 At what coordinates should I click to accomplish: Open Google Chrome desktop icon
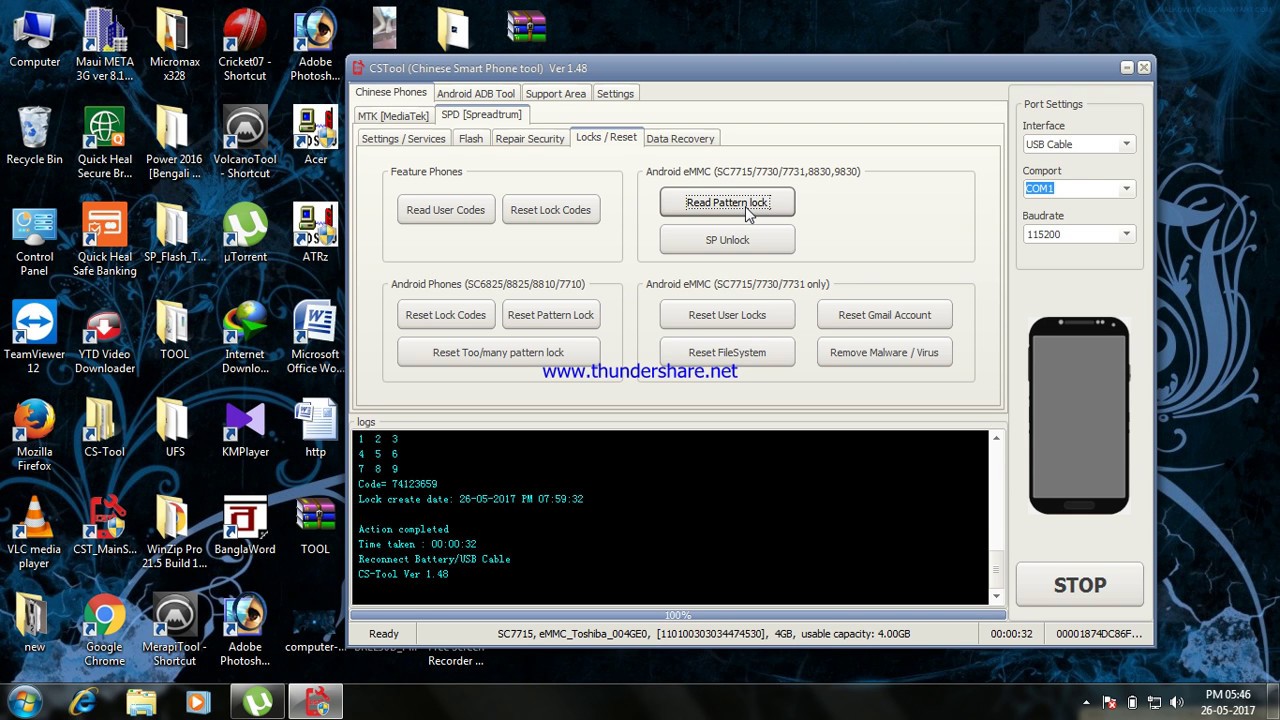pos(104,630)
